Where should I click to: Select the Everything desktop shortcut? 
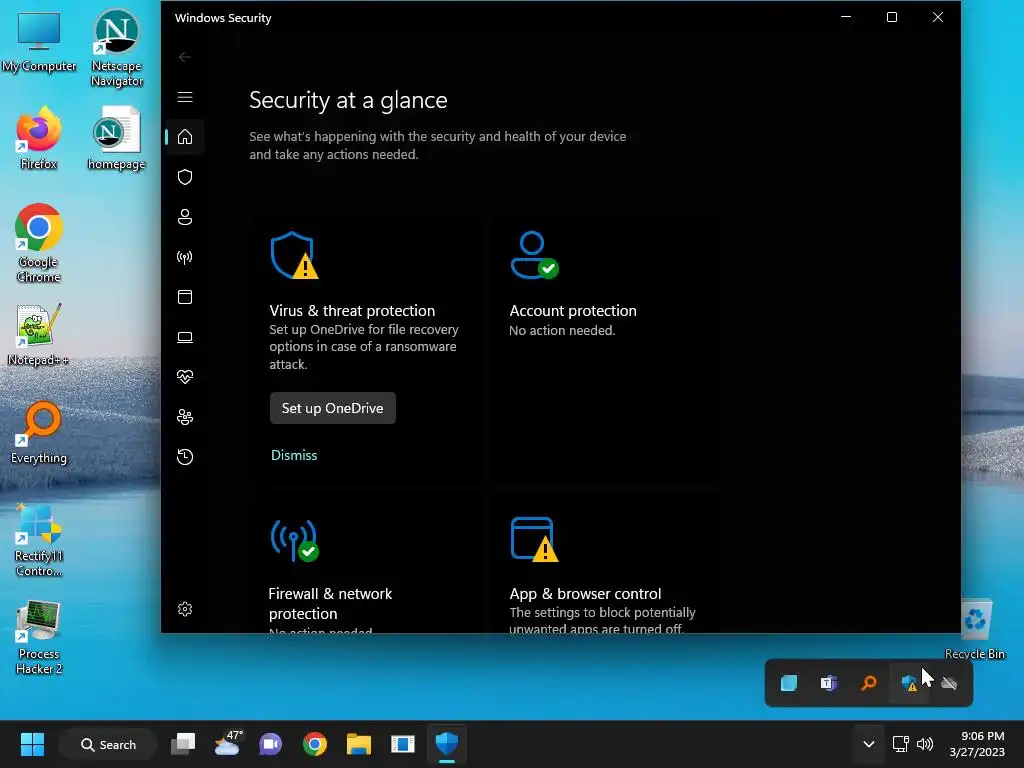[x=39, y=432]
